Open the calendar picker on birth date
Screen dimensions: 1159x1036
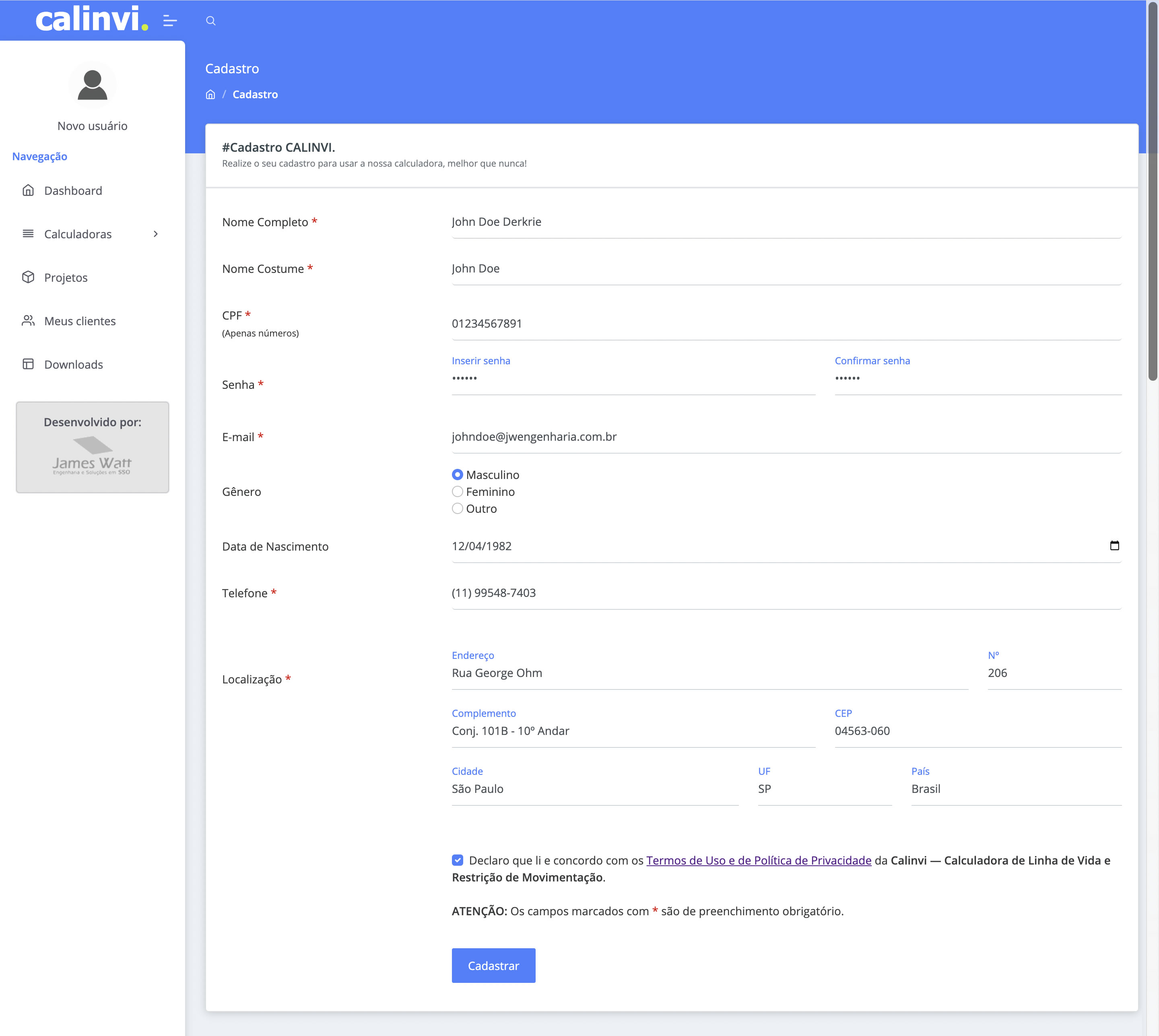pyautogui.click(x=1114, y=546)
